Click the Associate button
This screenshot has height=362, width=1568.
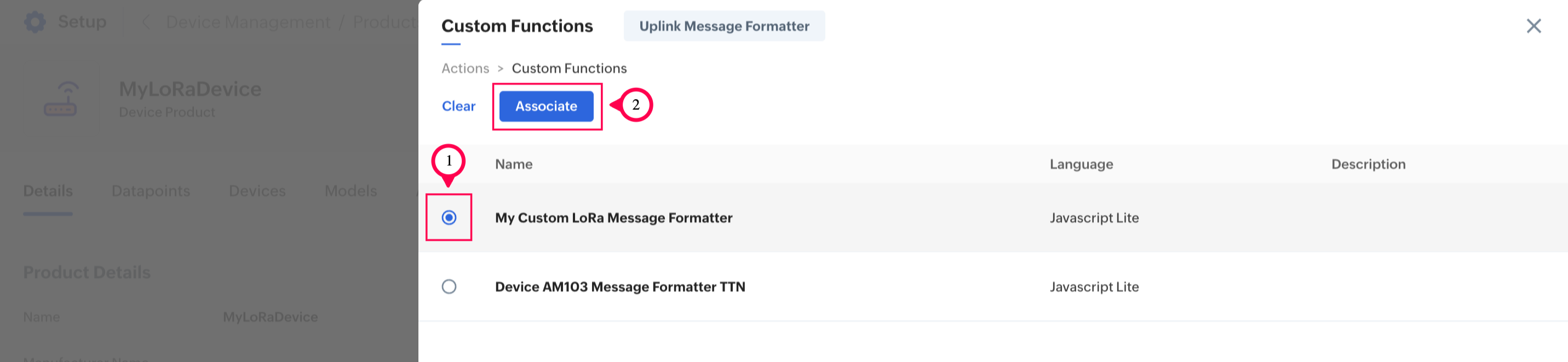(546, 106)
